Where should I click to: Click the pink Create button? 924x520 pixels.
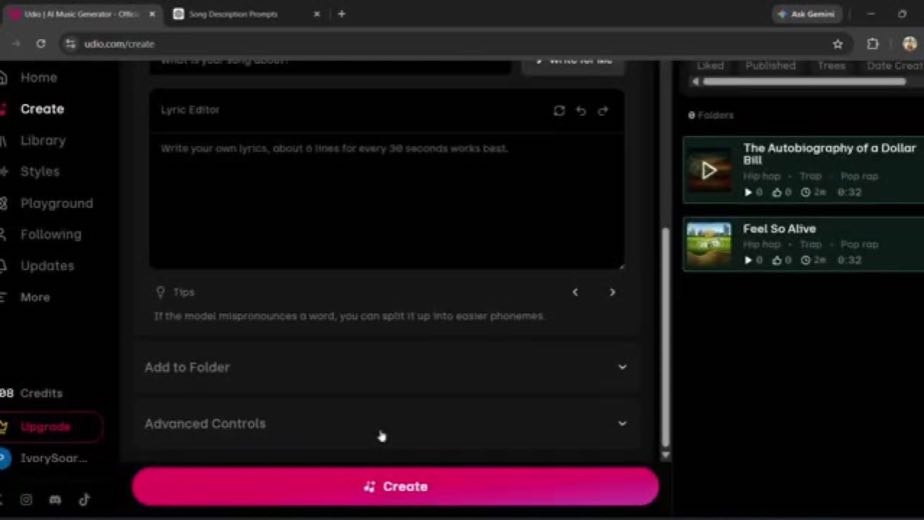pos(395,486)
